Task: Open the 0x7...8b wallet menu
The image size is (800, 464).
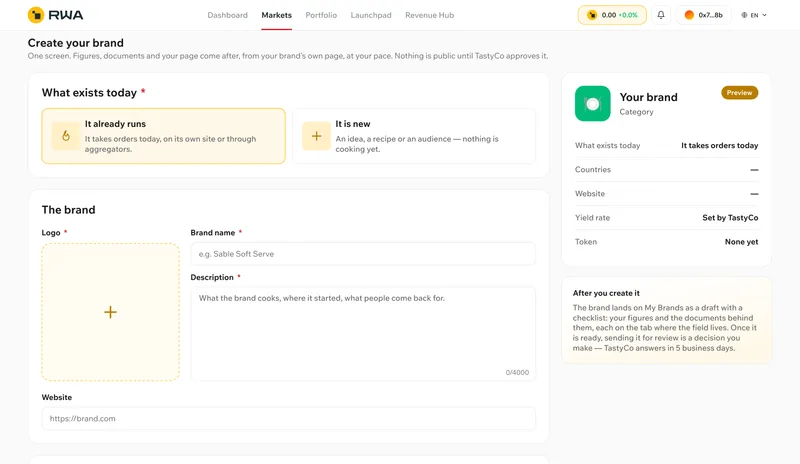Action: 704,15
